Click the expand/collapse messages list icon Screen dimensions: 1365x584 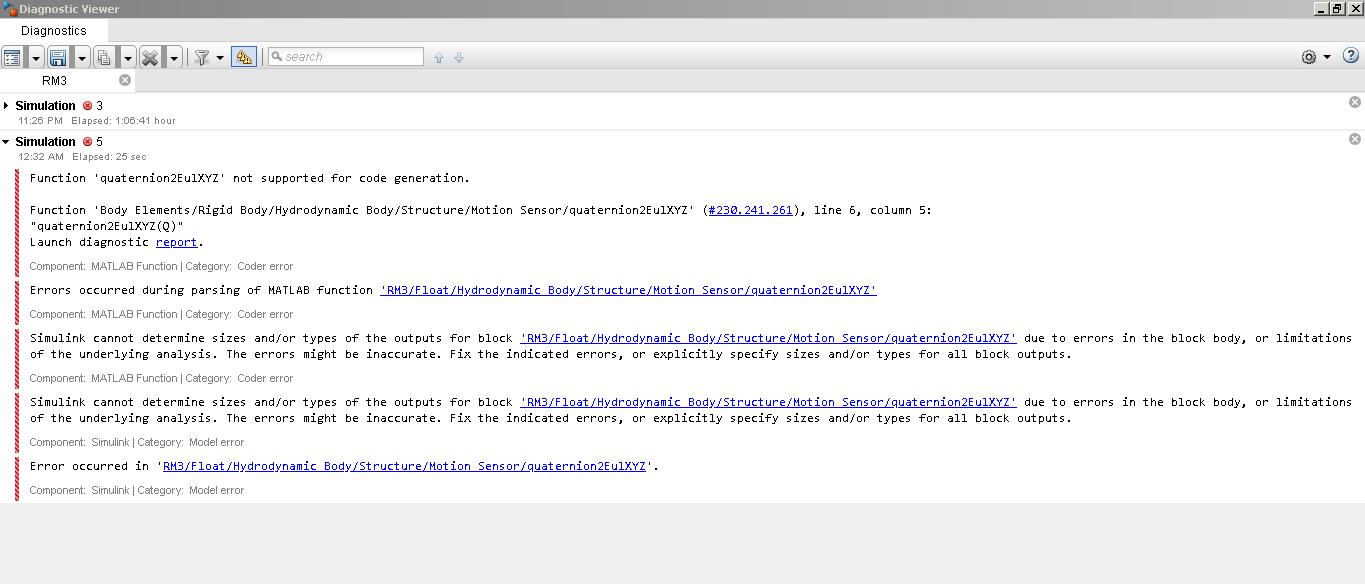pos(13,57)
